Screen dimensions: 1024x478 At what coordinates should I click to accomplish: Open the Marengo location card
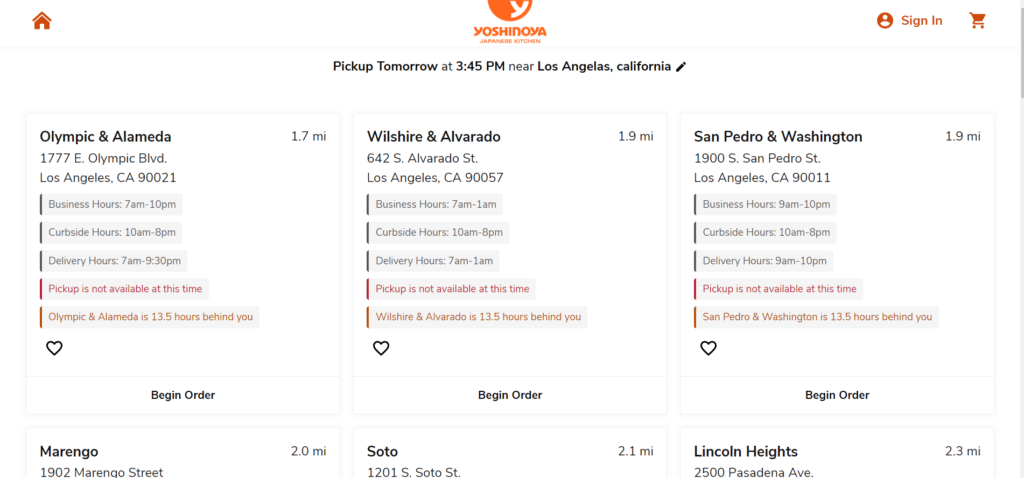point(69,452)
